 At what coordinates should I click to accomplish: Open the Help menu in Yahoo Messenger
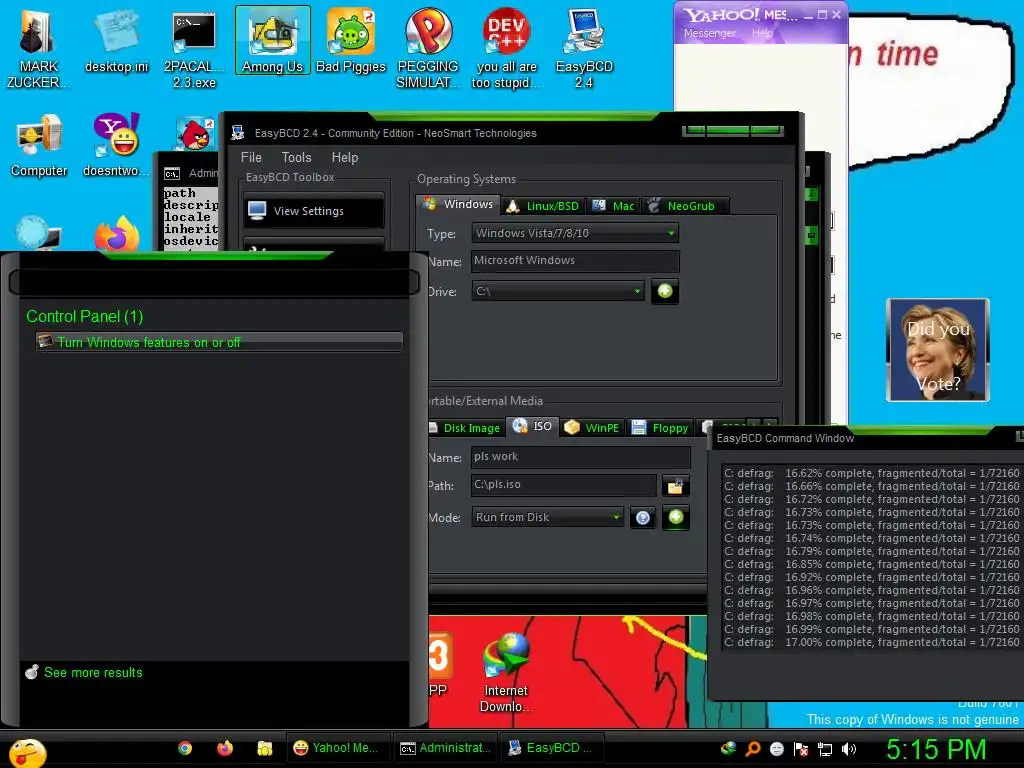pyautogui.click(x=762, y=33)
